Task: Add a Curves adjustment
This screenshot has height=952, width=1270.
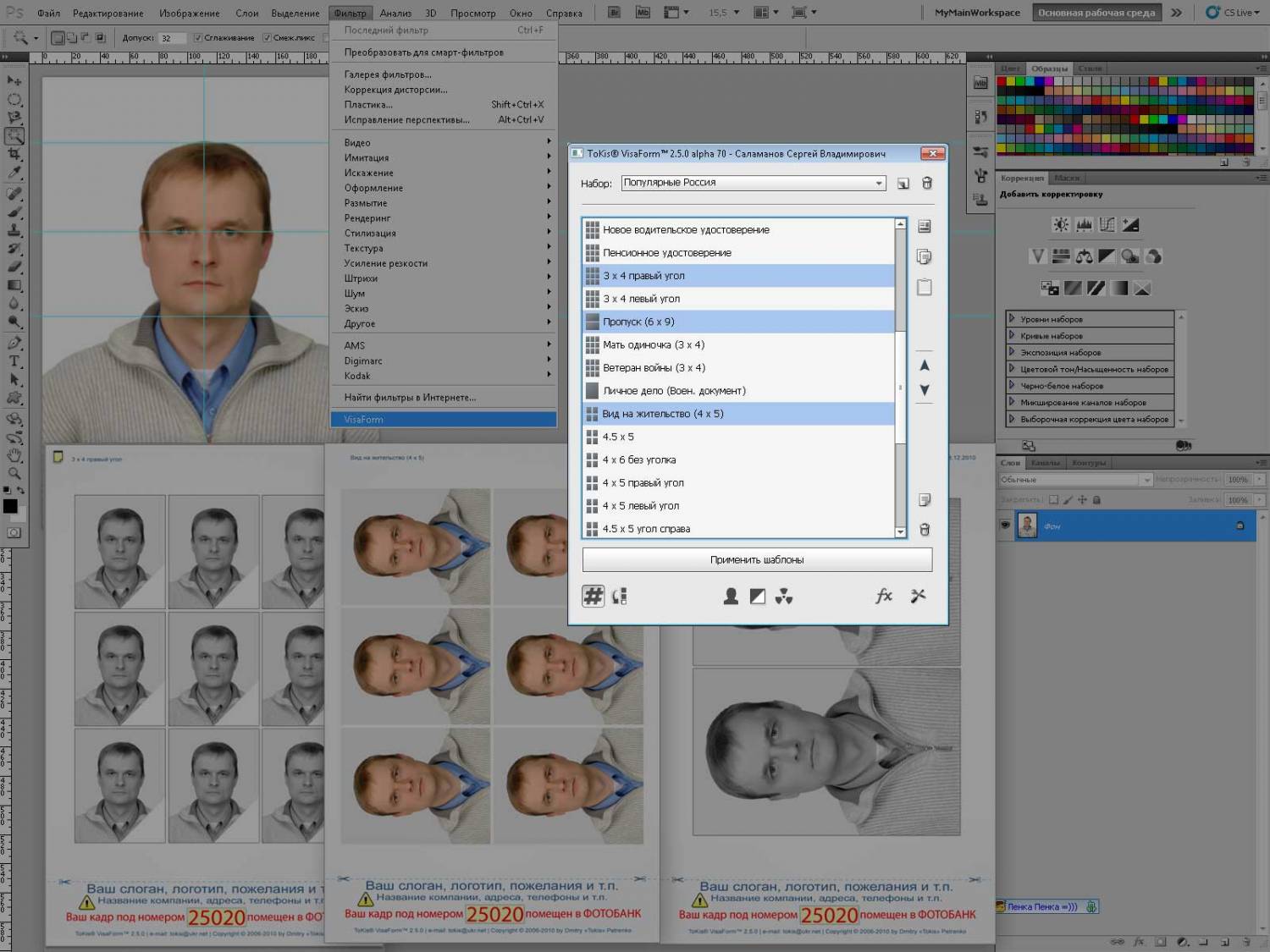Action: click(x=1107, y=224)
